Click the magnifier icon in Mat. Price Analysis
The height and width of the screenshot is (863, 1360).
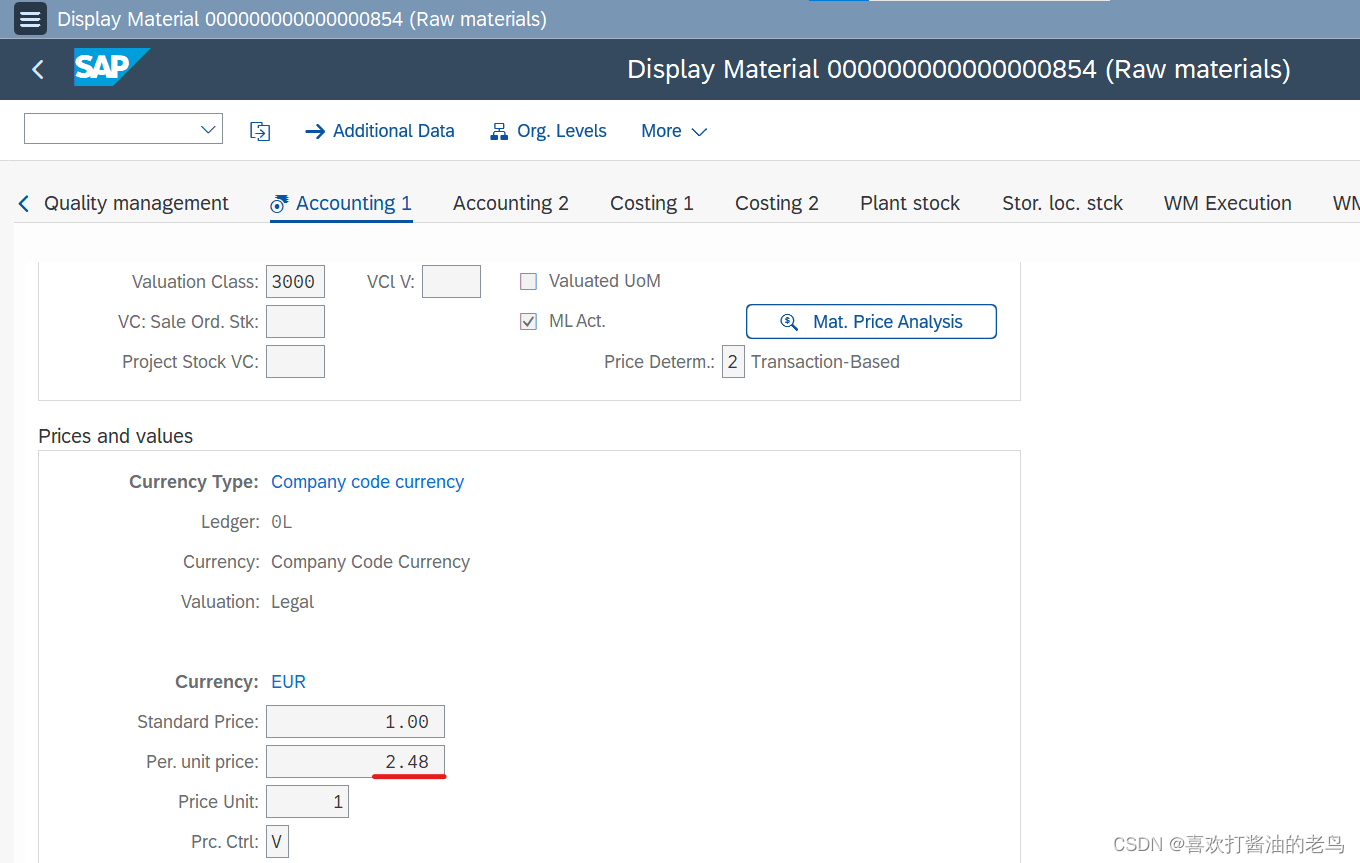789,322
